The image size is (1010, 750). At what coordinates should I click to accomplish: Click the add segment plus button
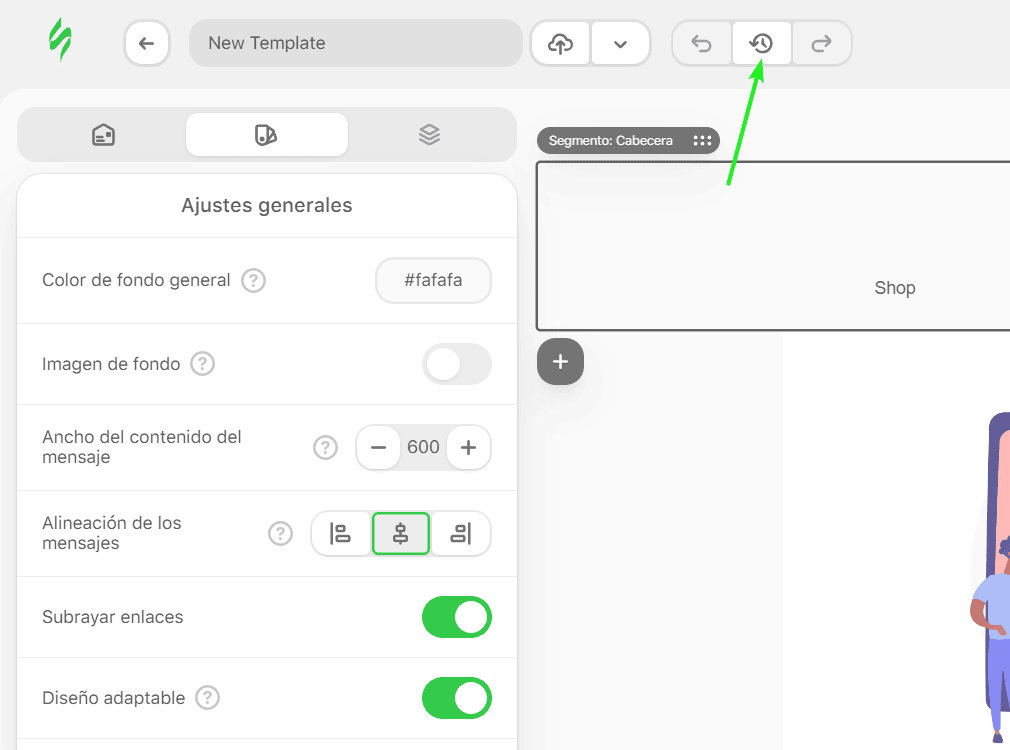point(560,361)
